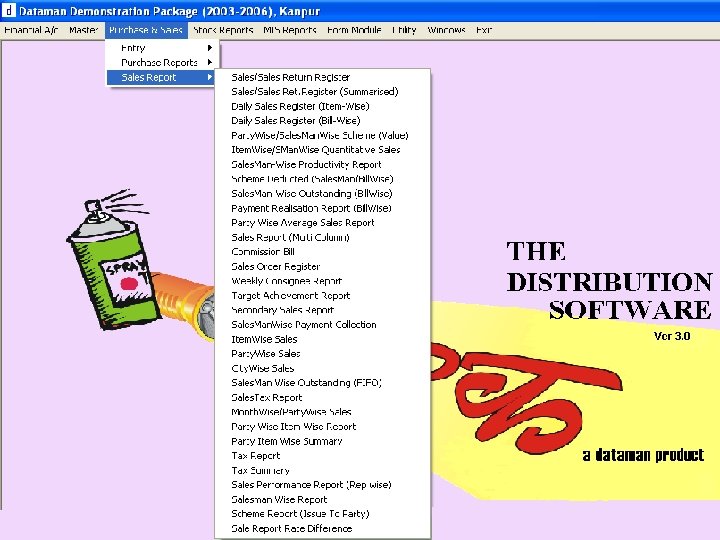720x540 pixels.
Task: Select Target Achievement Report
Action: coord(322,295)
